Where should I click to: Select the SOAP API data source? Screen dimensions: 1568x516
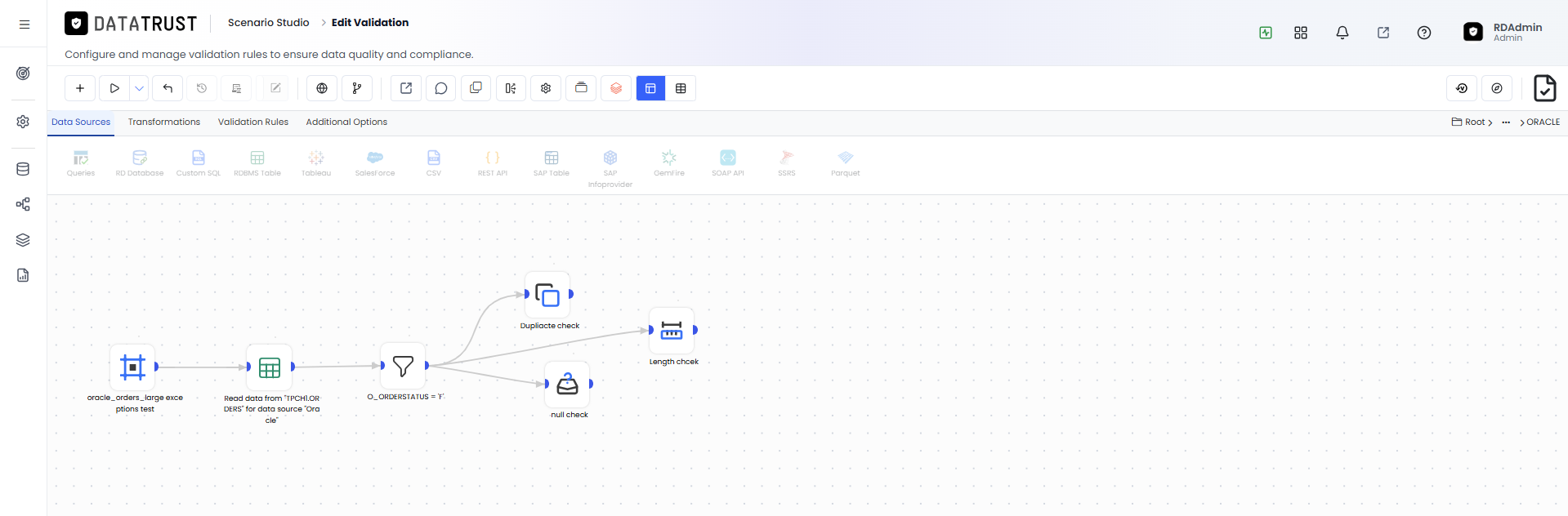point(728,163)
